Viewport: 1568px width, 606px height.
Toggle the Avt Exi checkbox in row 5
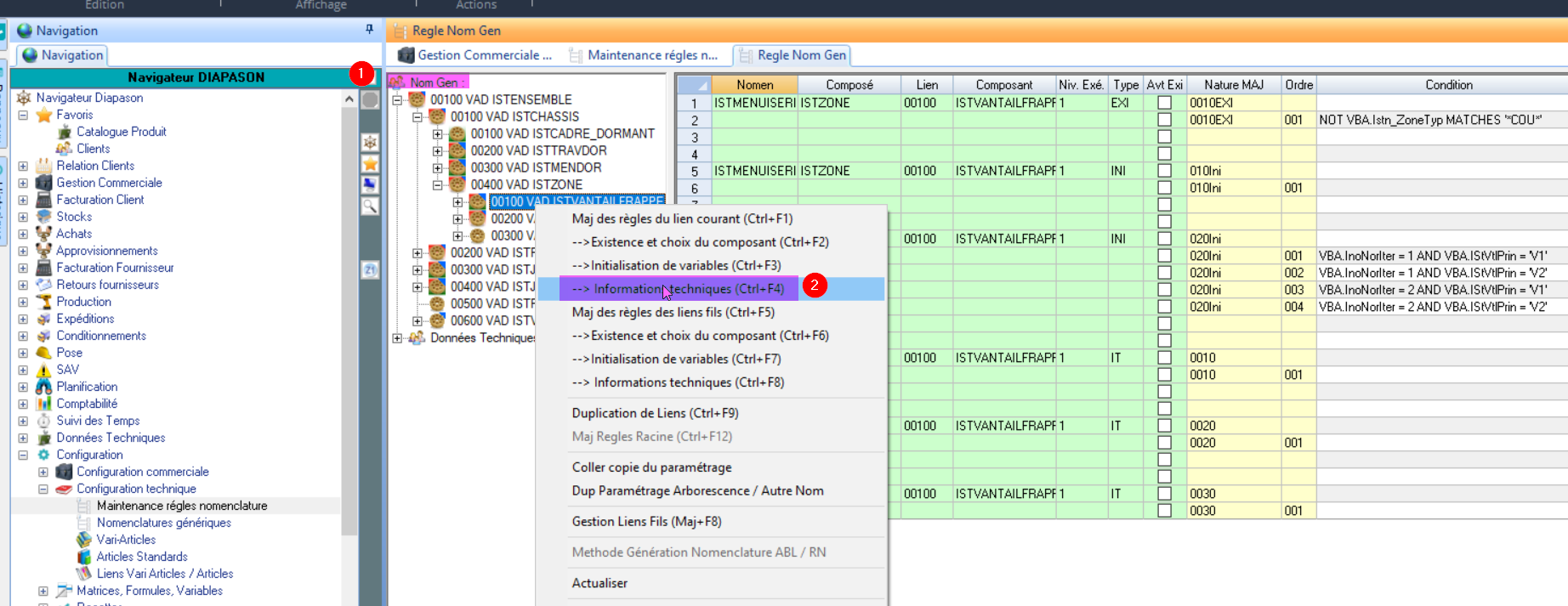[1164, 171]
